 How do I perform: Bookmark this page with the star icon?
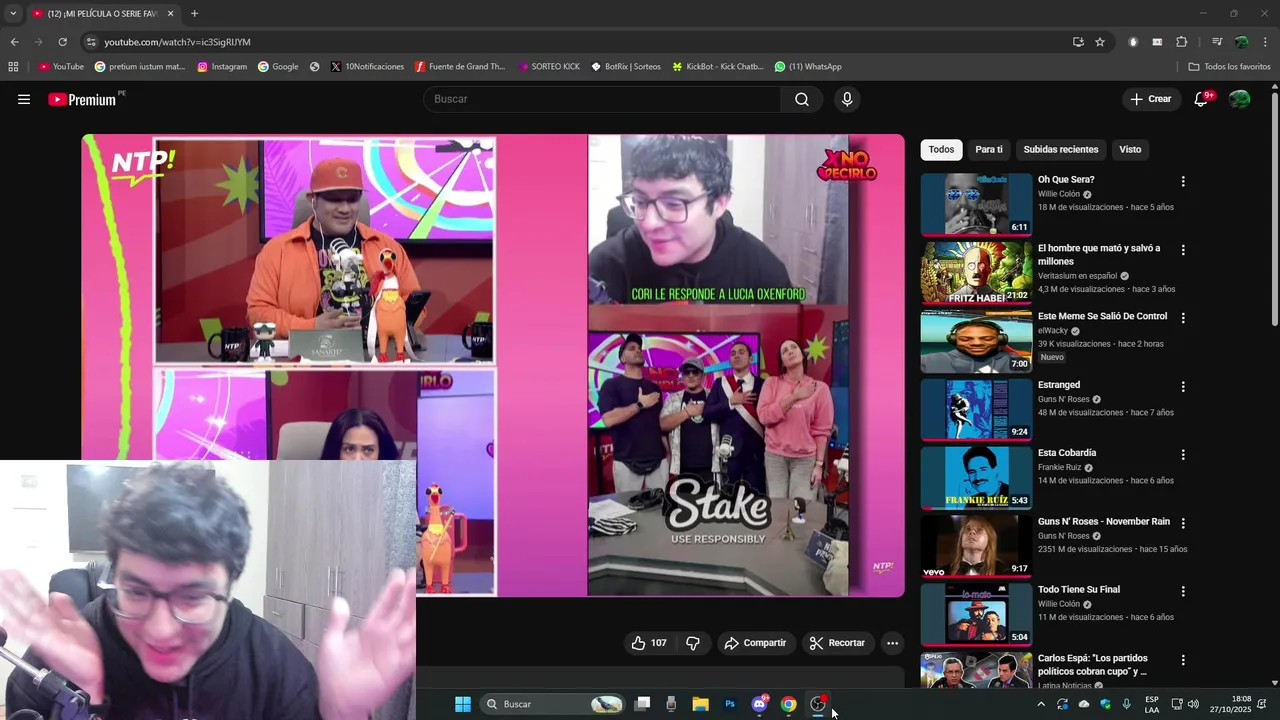[1100, 42]
